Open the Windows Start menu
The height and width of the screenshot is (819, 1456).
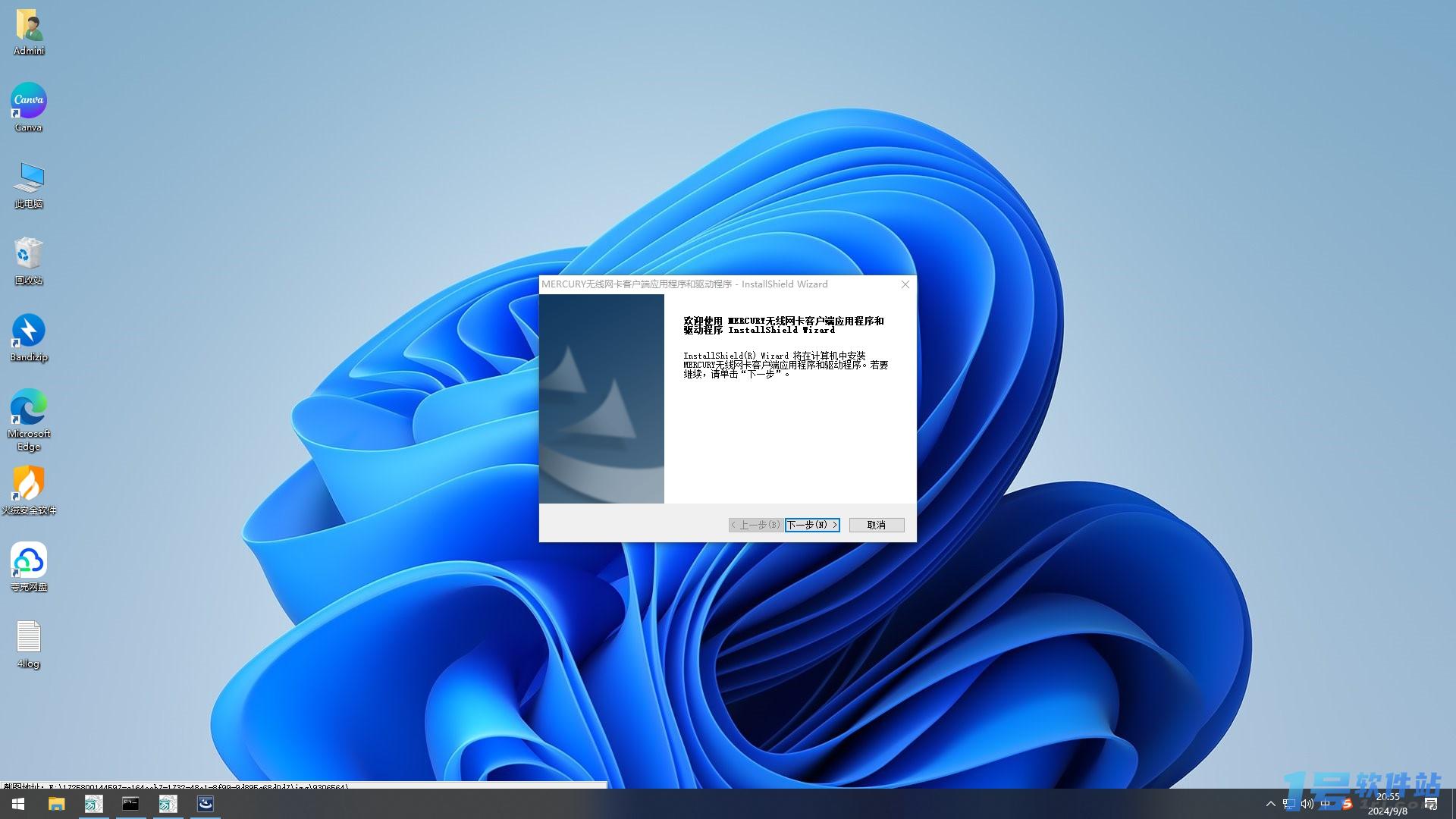tap(18, 804)
